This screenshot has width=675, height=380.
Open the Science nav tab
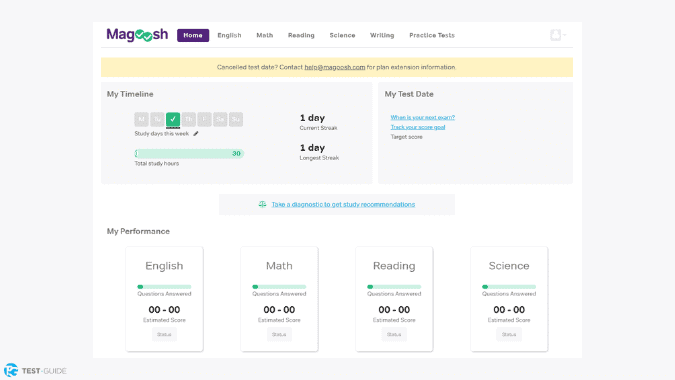click(342, 35)
